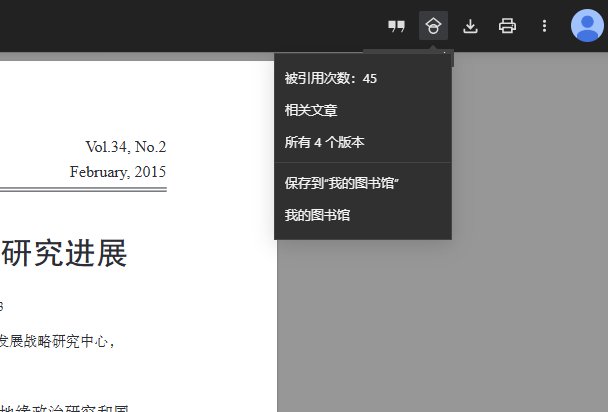This screenshot has width=608, height=412.
Task: Click the February, 2015 date text
Action: 118,172
